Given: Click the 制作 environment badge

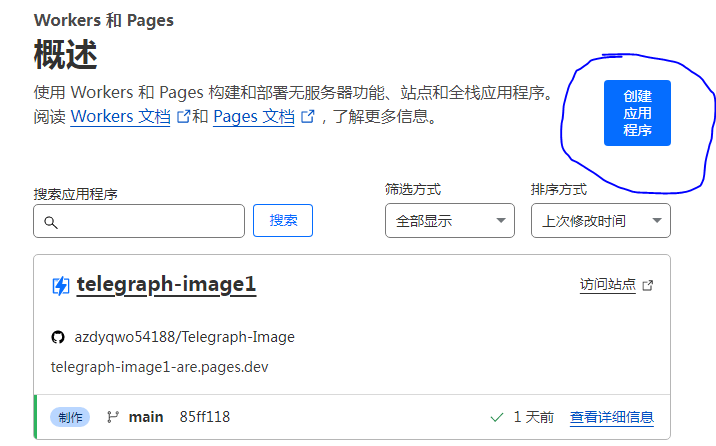Looking at the screenshot, I should 70,417.
